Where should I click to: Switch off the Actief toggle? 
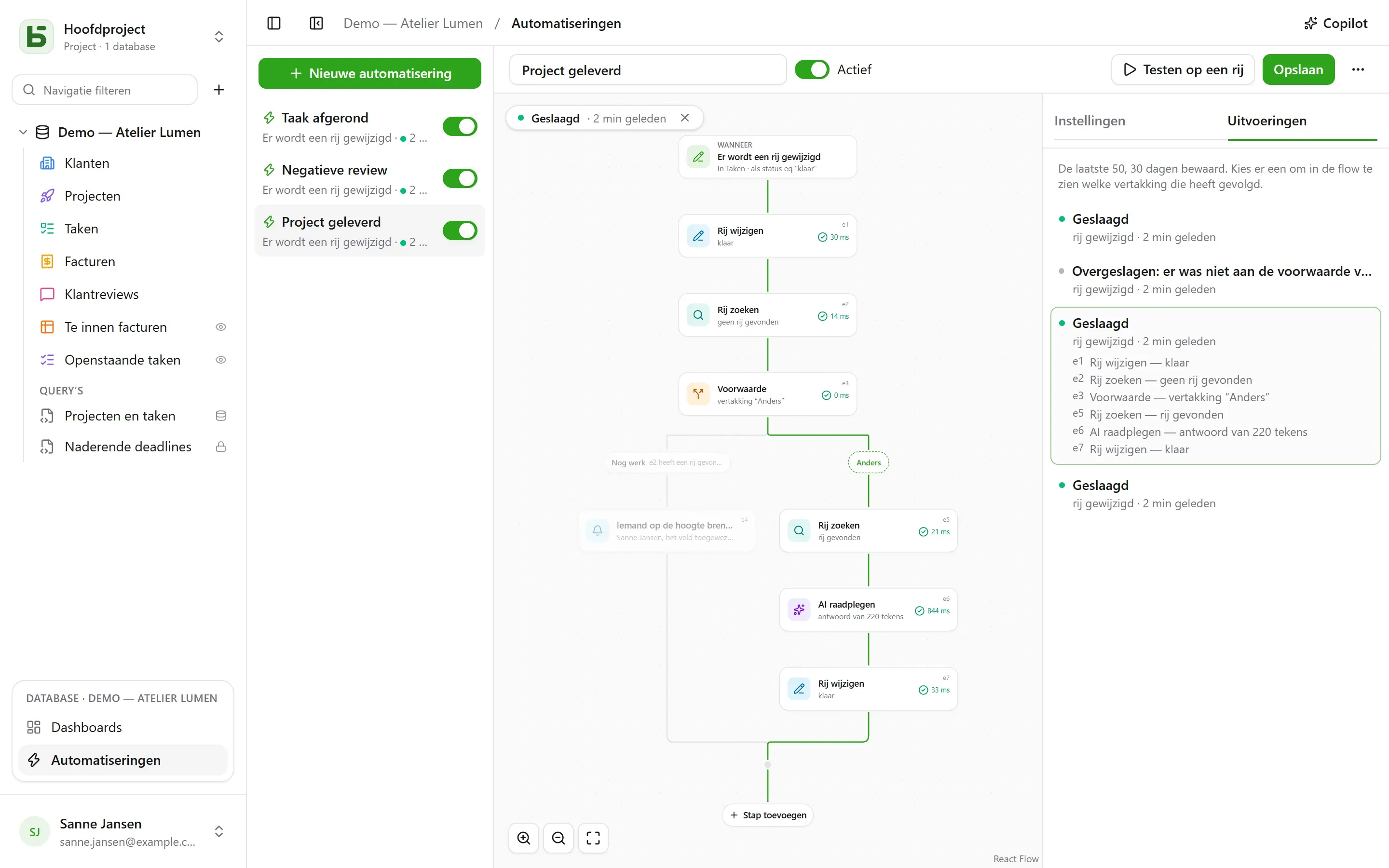(x=812, y=69)
